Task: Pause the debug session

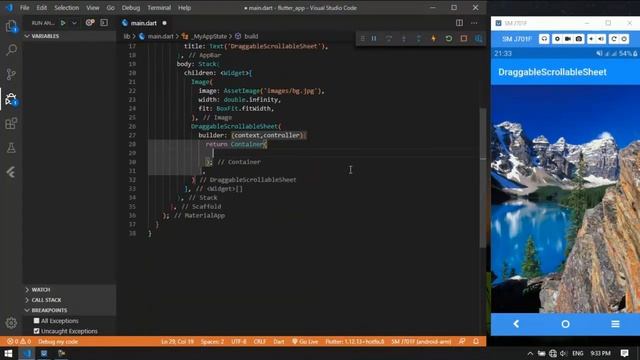Action: click(374, 39)
